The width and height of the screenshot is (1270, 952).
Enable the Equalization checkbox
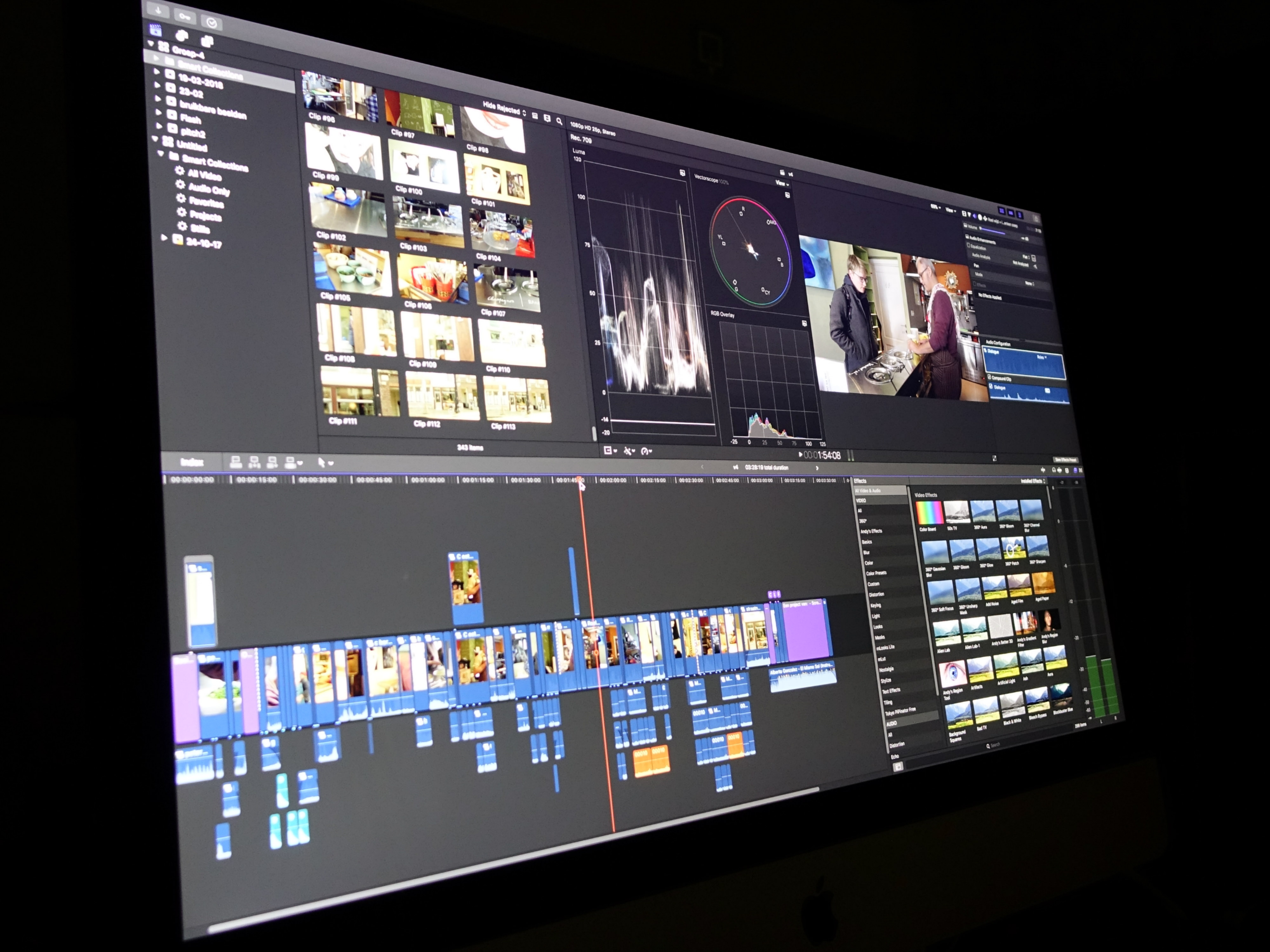[969, 246]
